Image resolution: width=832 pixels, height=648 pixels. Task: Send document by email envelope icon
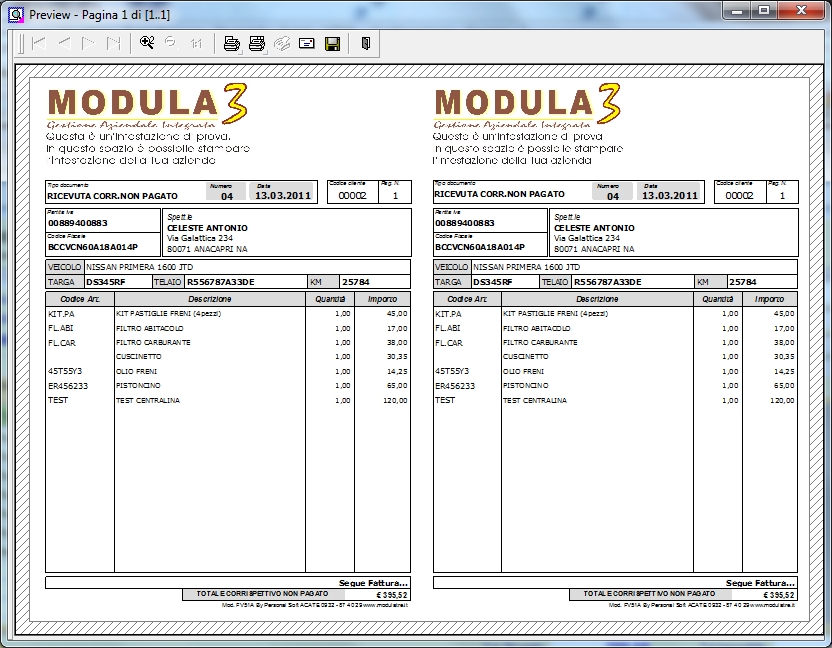(307, 44)
